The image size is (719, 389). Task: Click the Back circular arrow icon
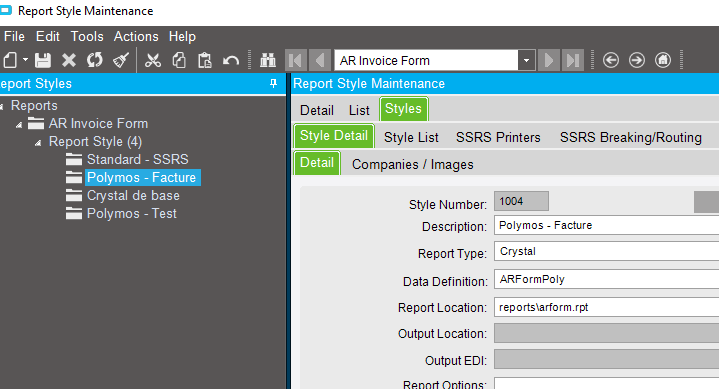[611, 60]
